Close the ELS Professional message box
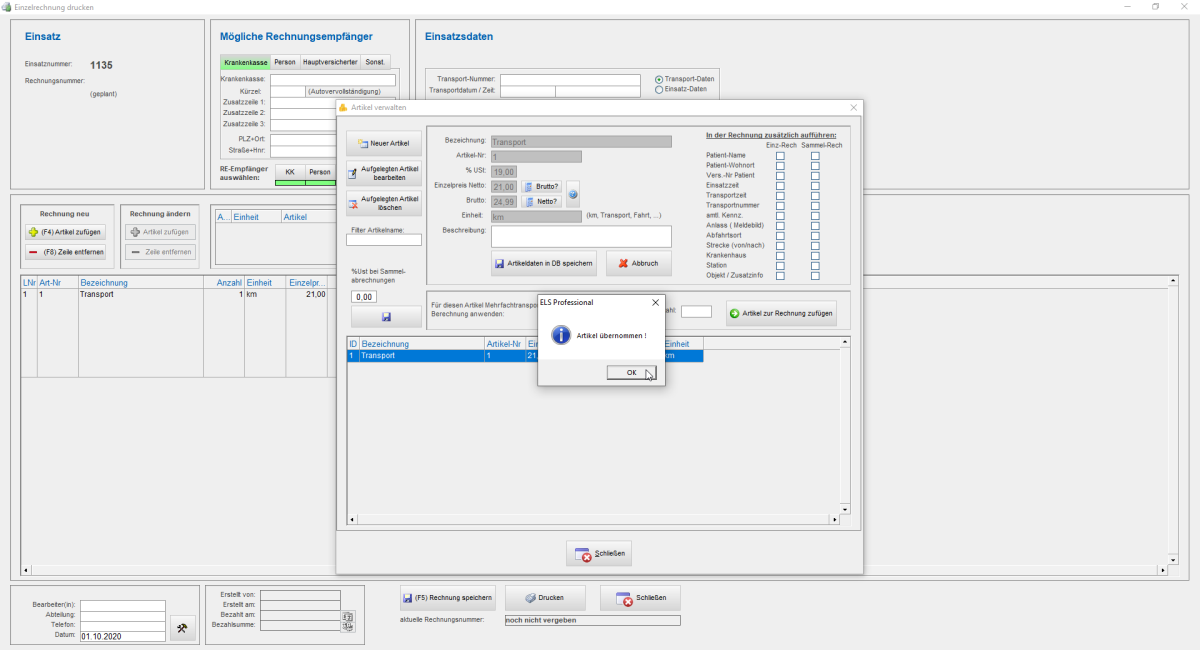Screen dimensions: 1200x650 pyautogui.click(x=656, y=301)
